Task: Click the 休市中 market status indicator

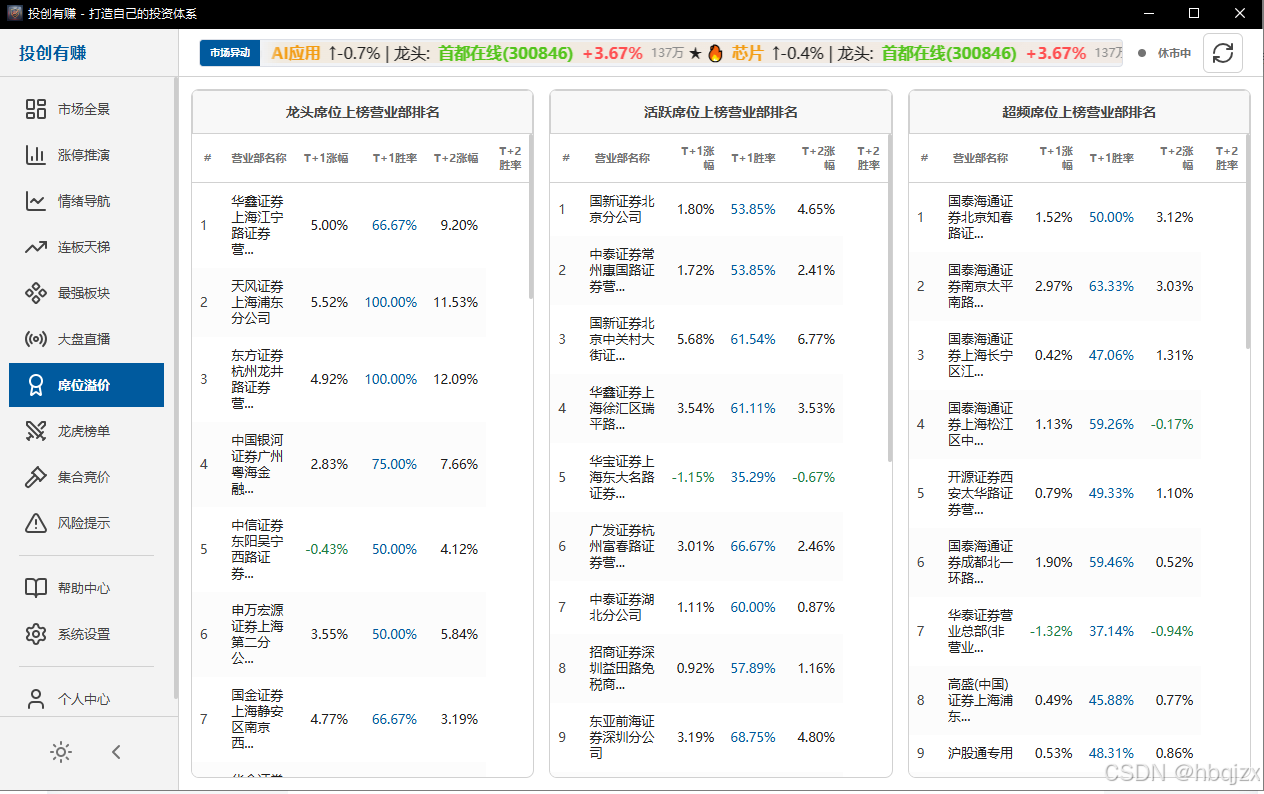Action: pyautogui.click(x=1165, y=53)
